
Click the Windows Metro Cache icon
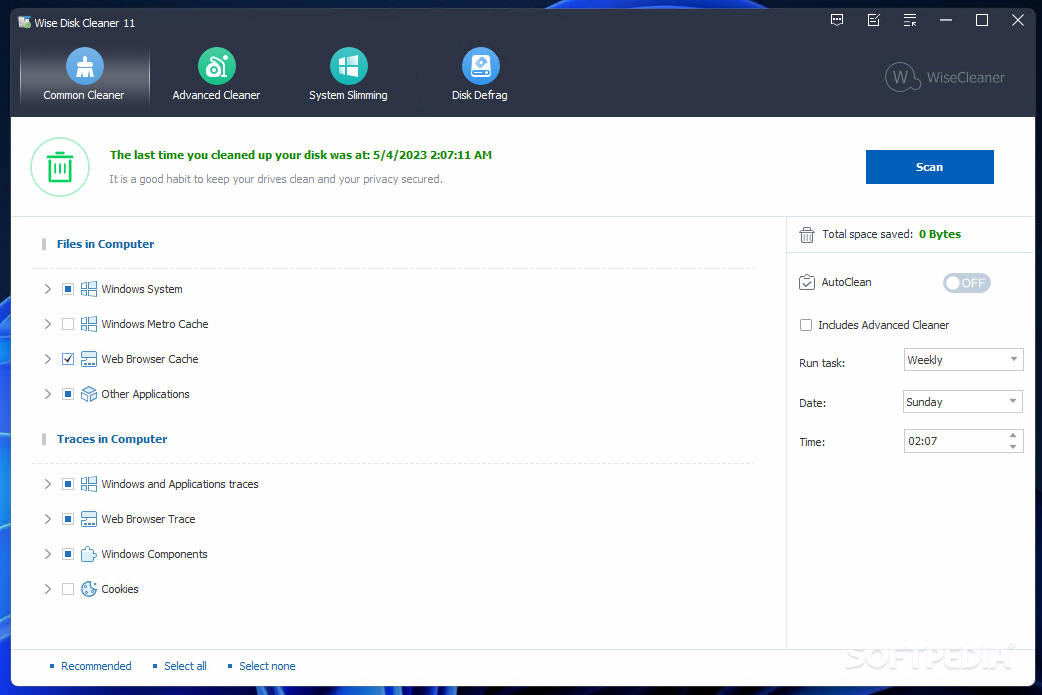[x=88, y=324]
